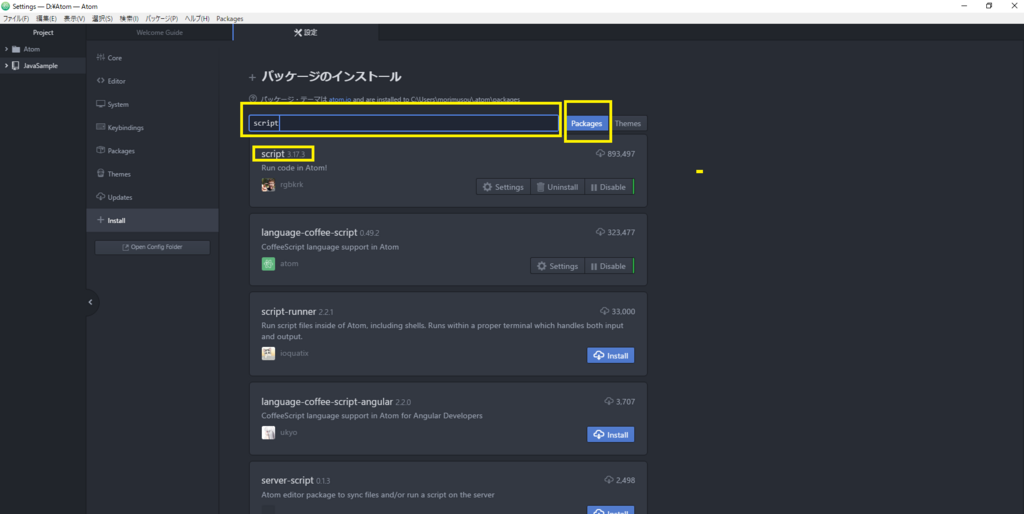
Task: Select JavaSample in project tree
Action: [40, 66]
